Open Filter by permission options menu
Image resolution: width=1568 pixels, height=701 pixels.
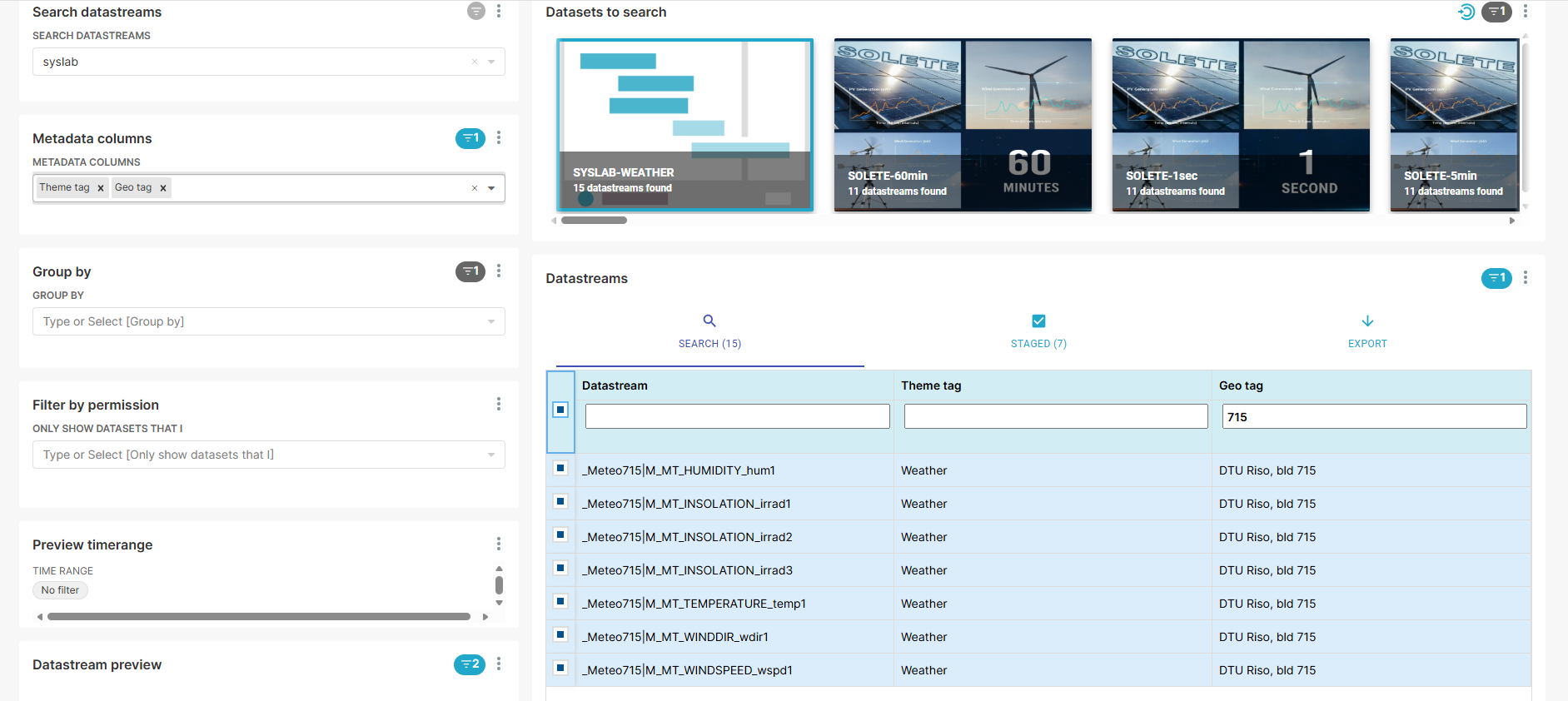[499, 405]
